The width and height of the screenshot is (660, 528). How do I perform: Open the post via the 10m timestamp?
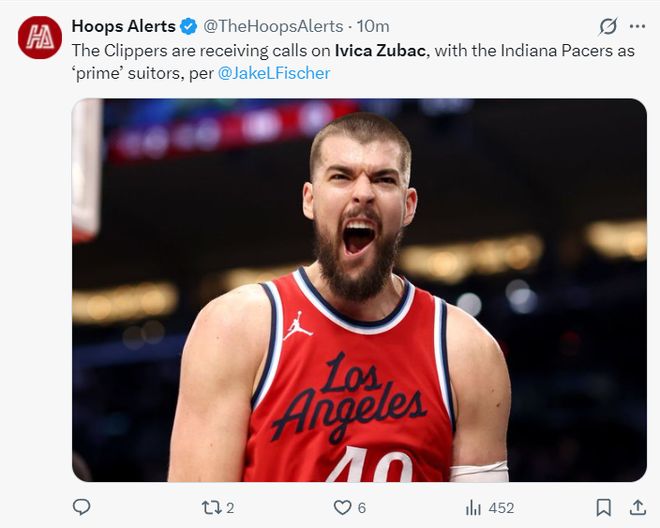tap(373, 26)
